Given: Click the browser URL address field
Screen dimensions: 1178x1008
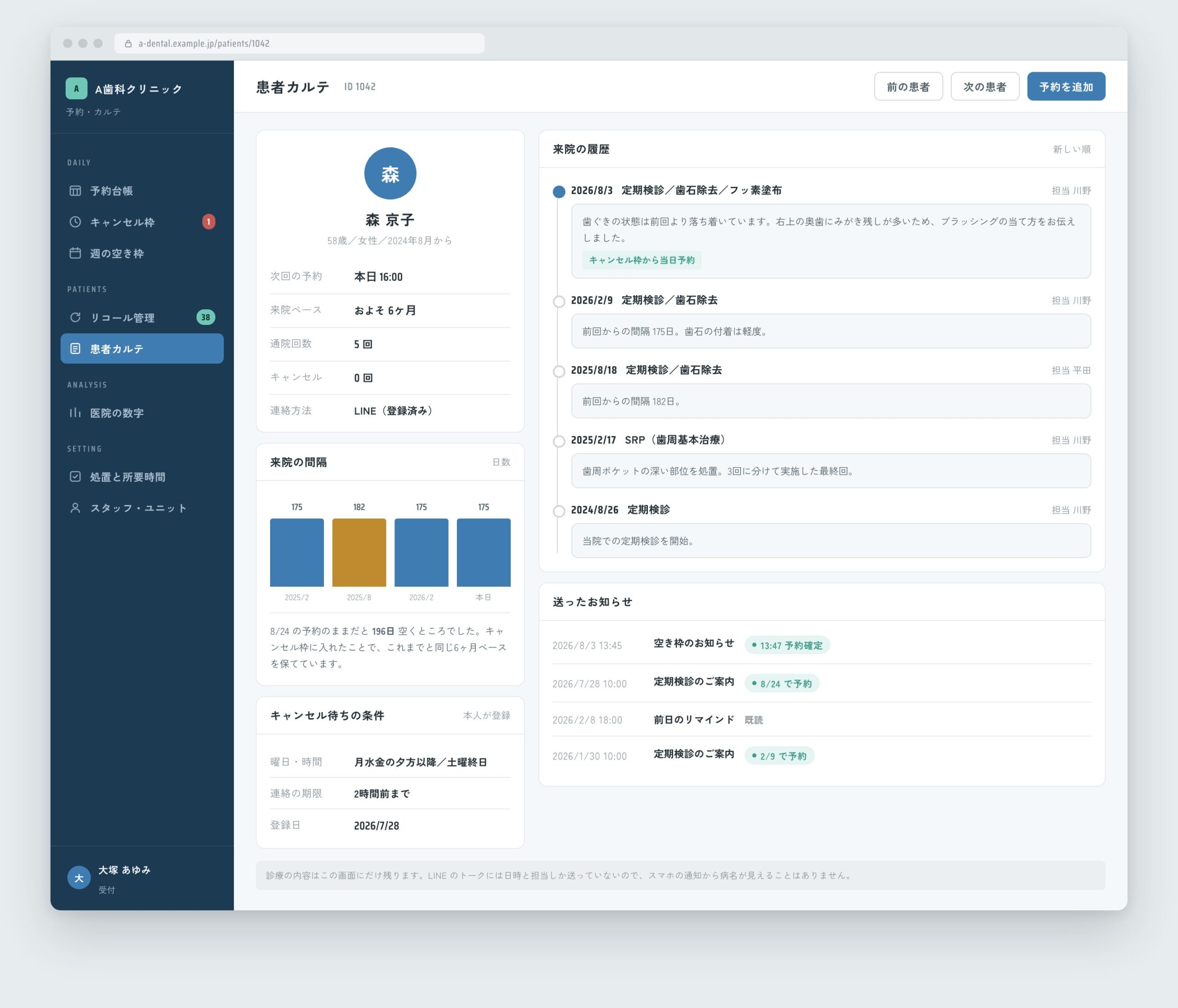Looking at the screenshot, I should pyautogui.click(x=300, y=43).
